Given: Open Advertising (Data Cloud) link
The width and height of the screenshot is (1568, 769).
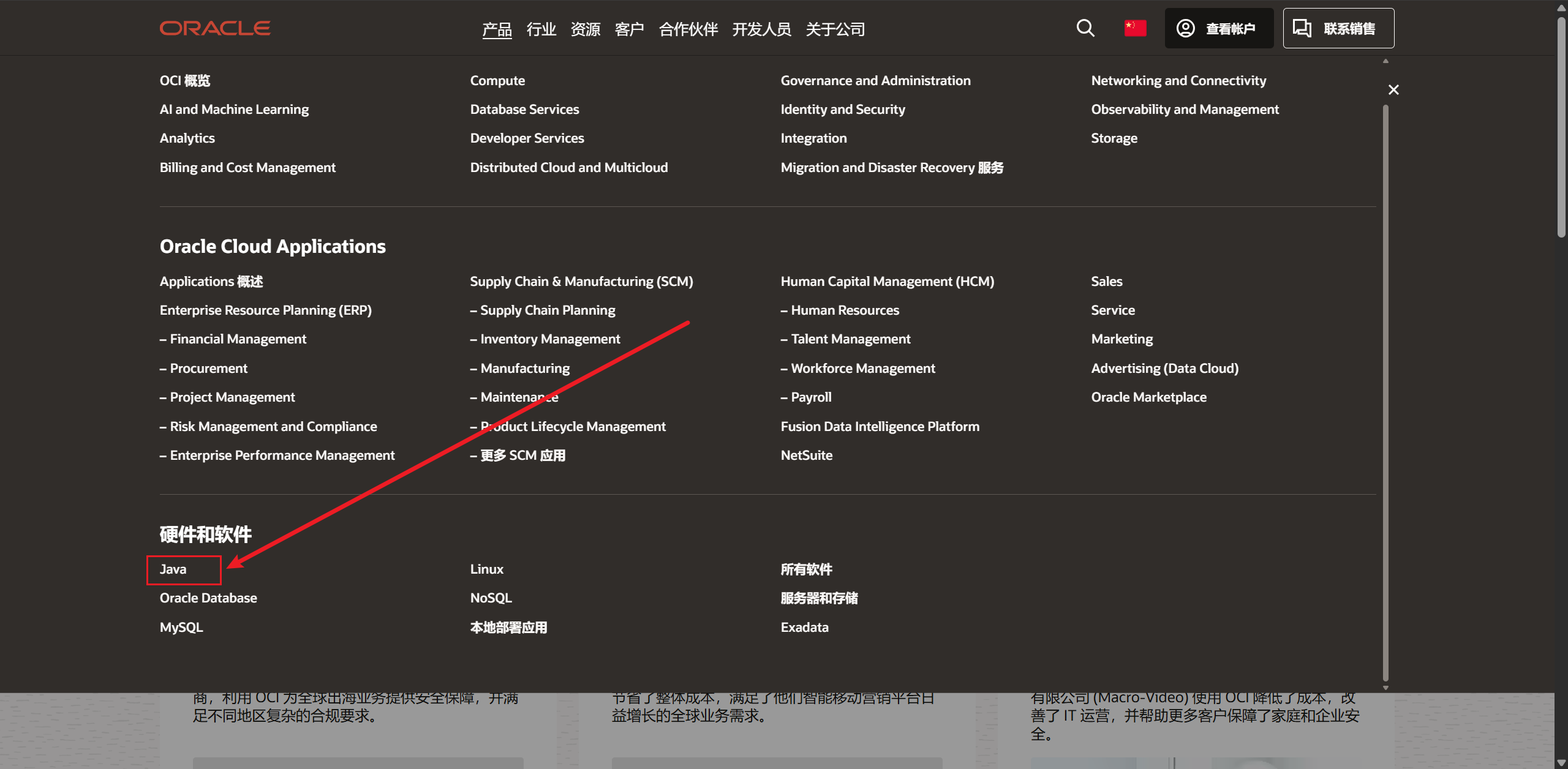Looking at the screenshot, I should (x=1165, y=369).
